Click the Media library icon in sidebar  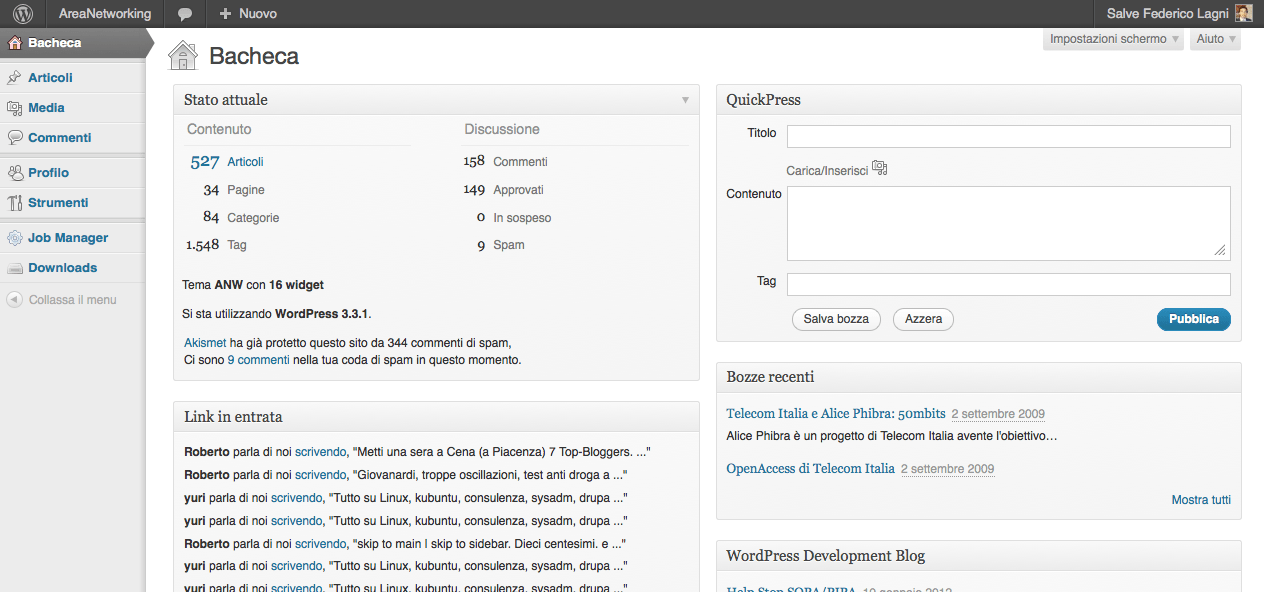(x=15, y=107)
